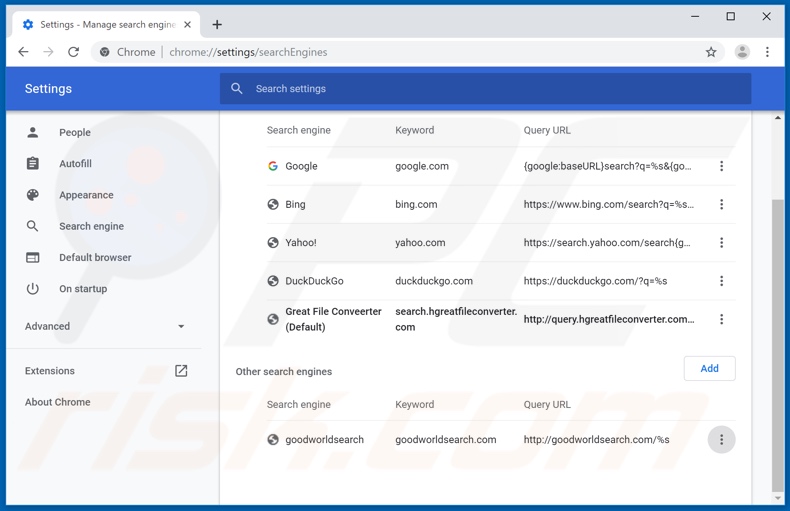Open more actions for Yahoo! search engine
This screenshot has height=511, width=790.
(721, 243)
